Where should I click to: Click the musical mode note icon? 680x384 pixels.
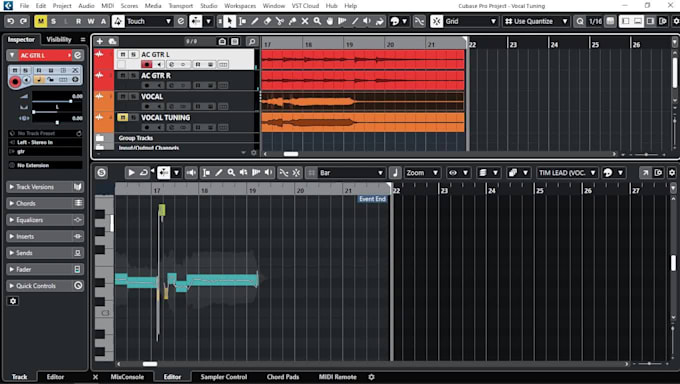tap(395, 173)
